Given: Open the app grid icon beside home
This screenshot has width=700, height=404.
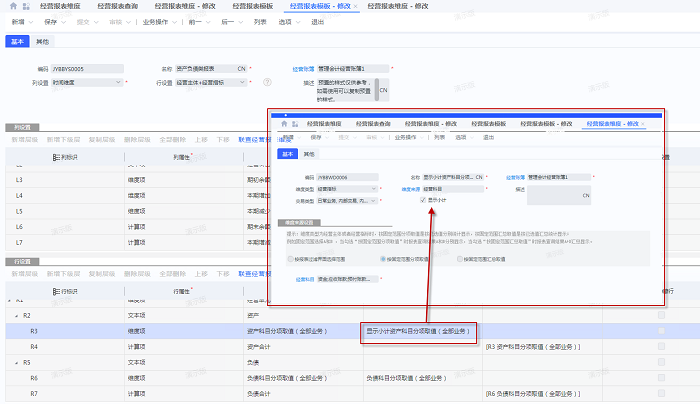Looking at the screenshot, I should [25, 6].
